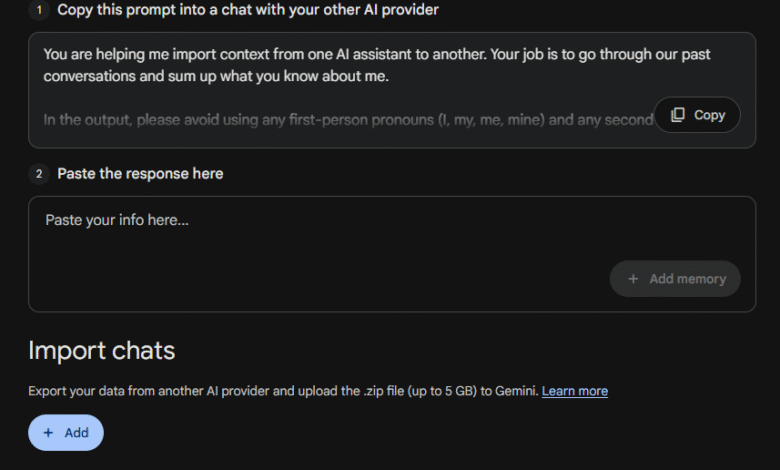780x470 pixels.
Task: Open the Learn more link
Action: click(x=574, y=391)
